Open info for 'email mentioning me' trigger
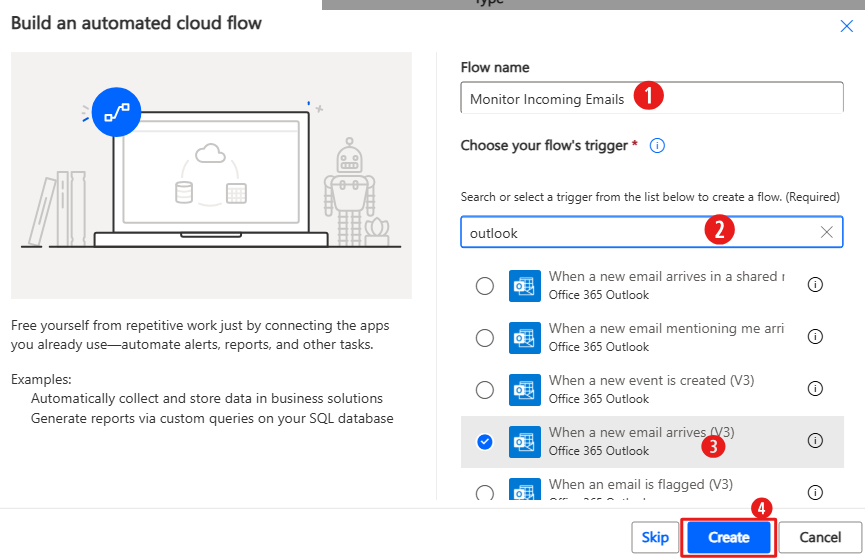Viewport: 865px width, 559px height. pos(815,337)
